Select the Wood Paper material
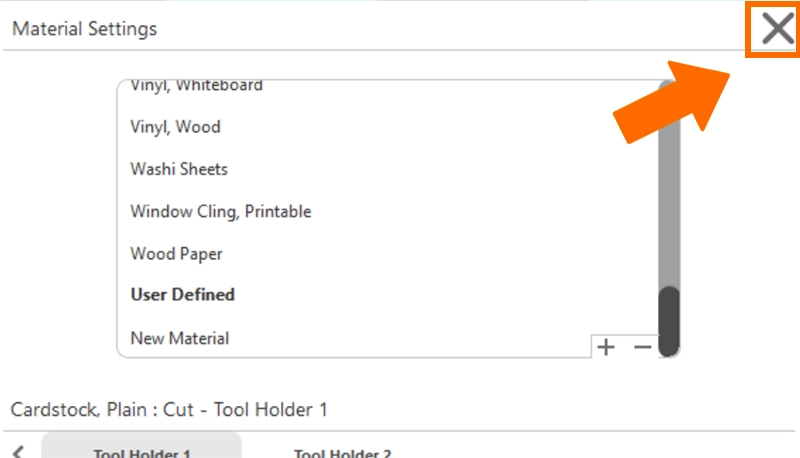 click(176, 254)
